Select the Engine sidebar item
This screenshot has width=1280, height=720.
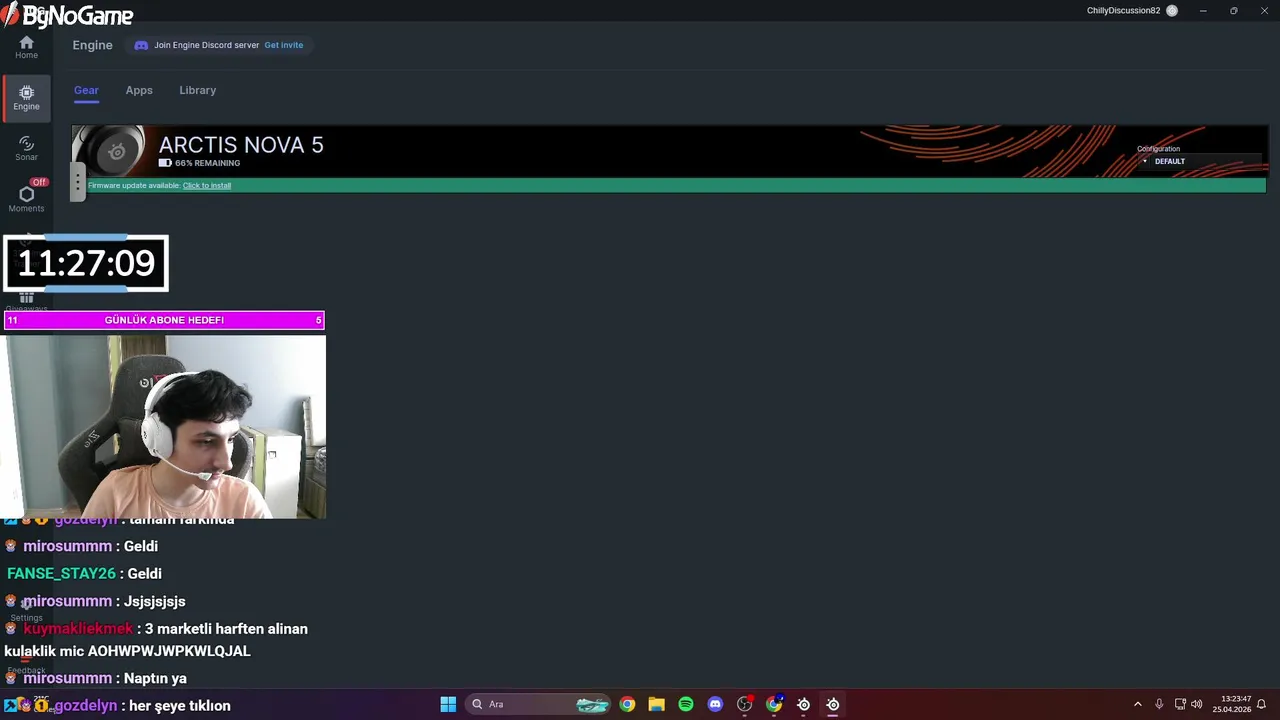pos(26,97)
